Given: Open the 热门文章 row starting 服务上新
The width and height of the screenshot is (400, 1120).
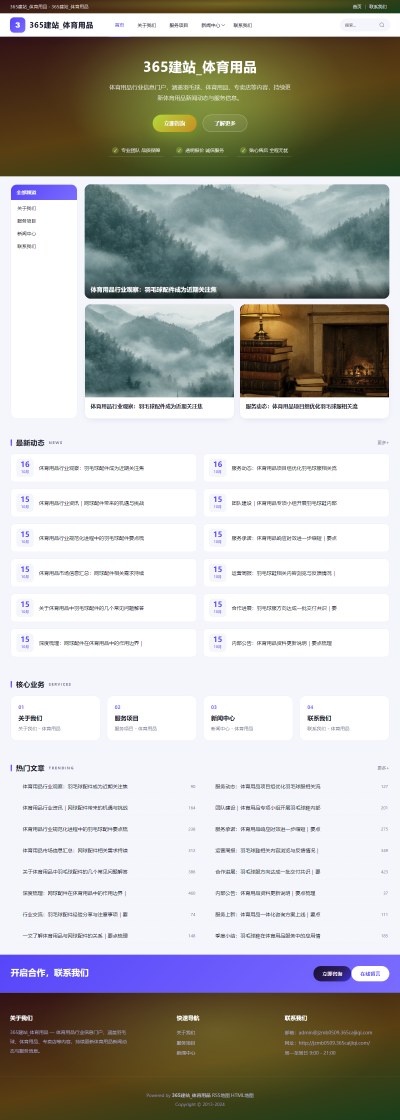Looking at the screenshot, I should 296,914.
